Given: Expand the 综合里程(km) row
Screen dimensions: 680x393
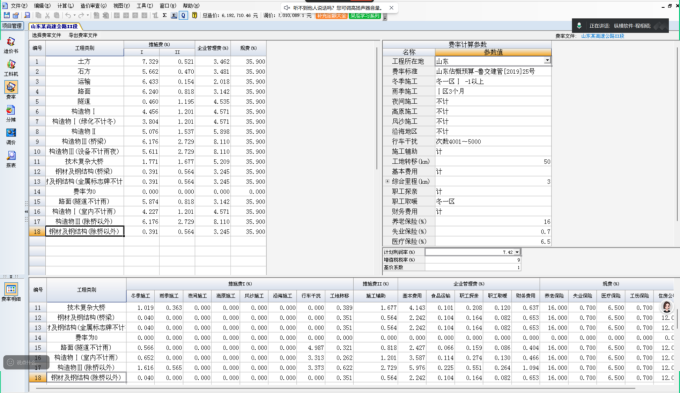Looking at the screenshot, I should tap(387, 181).
